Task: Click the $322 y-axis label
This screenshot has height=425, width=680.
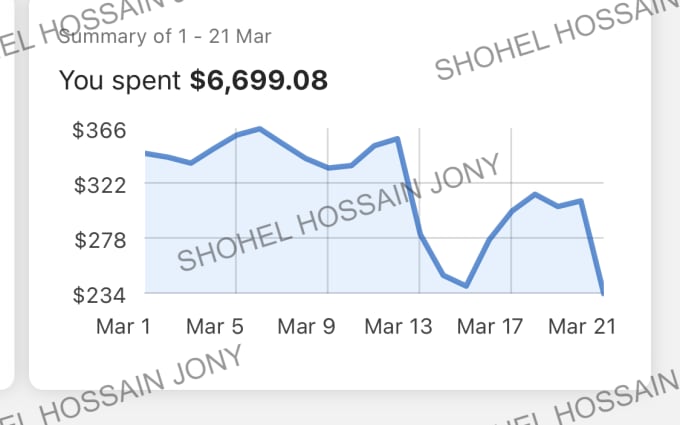Action: click(100, 186)
